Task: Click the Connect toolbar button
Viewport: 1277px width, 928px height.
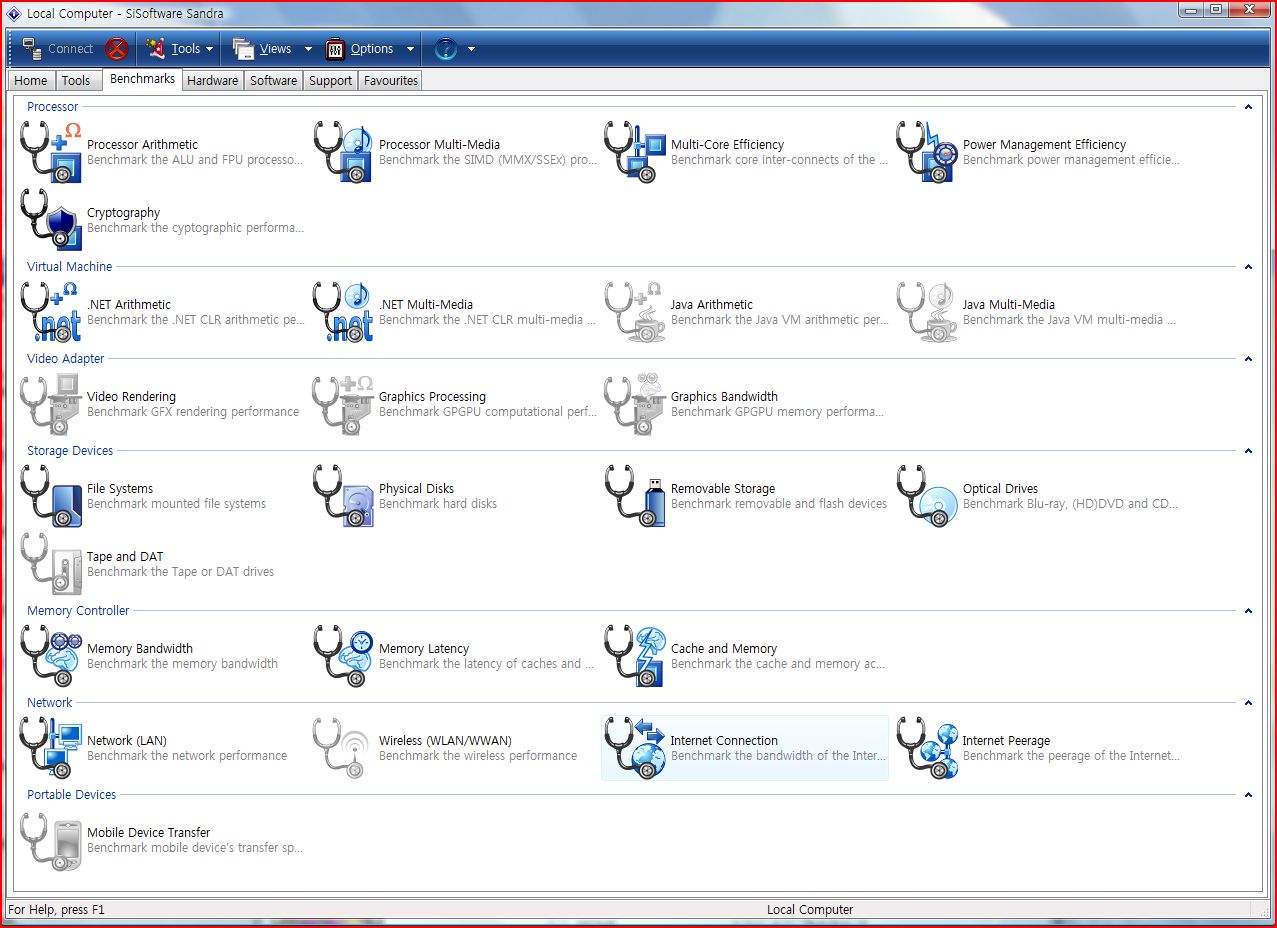Action: pos(58,49)
